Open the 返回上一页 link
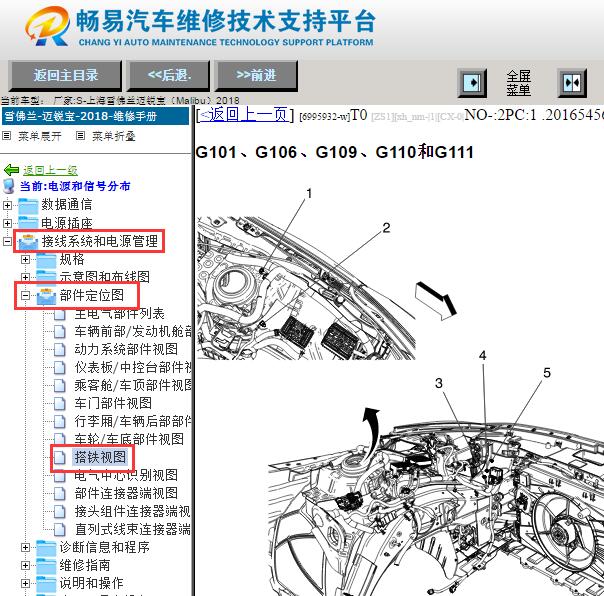The height and width of the screenshot is (596, 604). coord(245,115)
